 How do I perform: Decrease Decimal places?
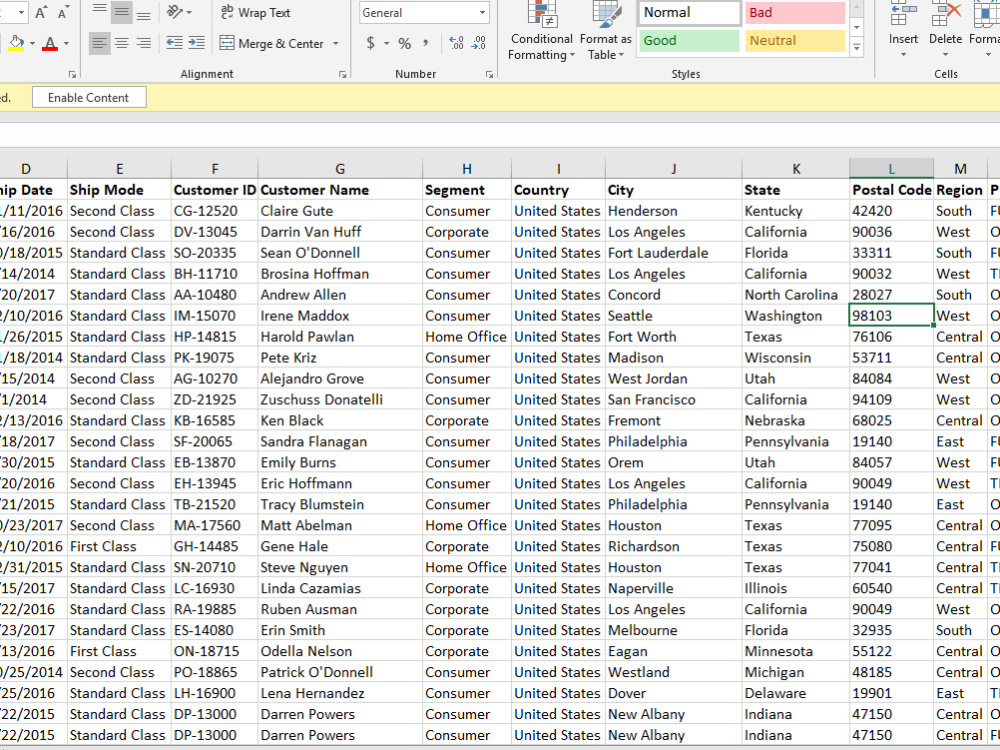tap(478, 43)
